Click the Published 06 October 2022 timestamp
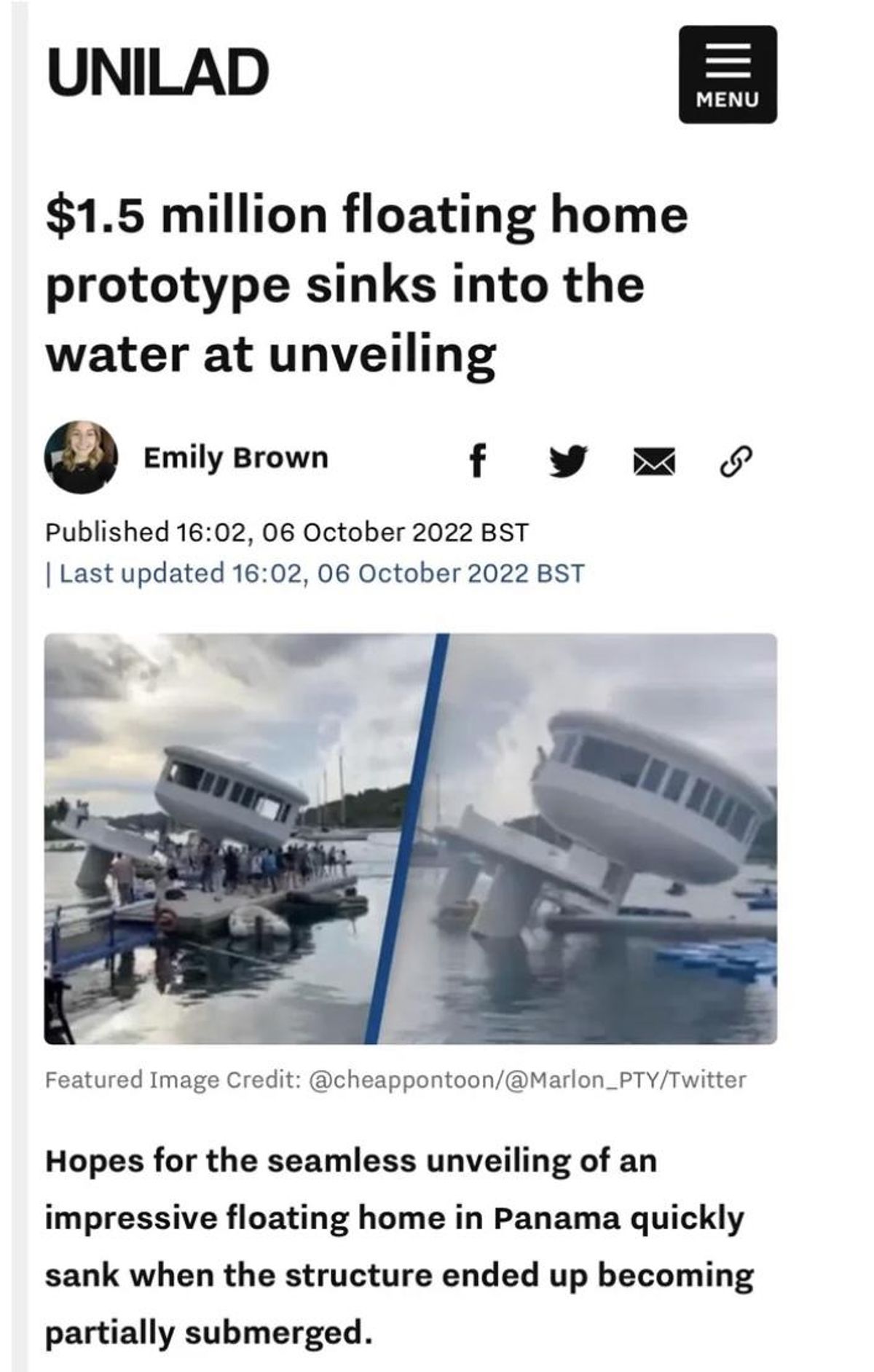 click(x=286, y=532)
